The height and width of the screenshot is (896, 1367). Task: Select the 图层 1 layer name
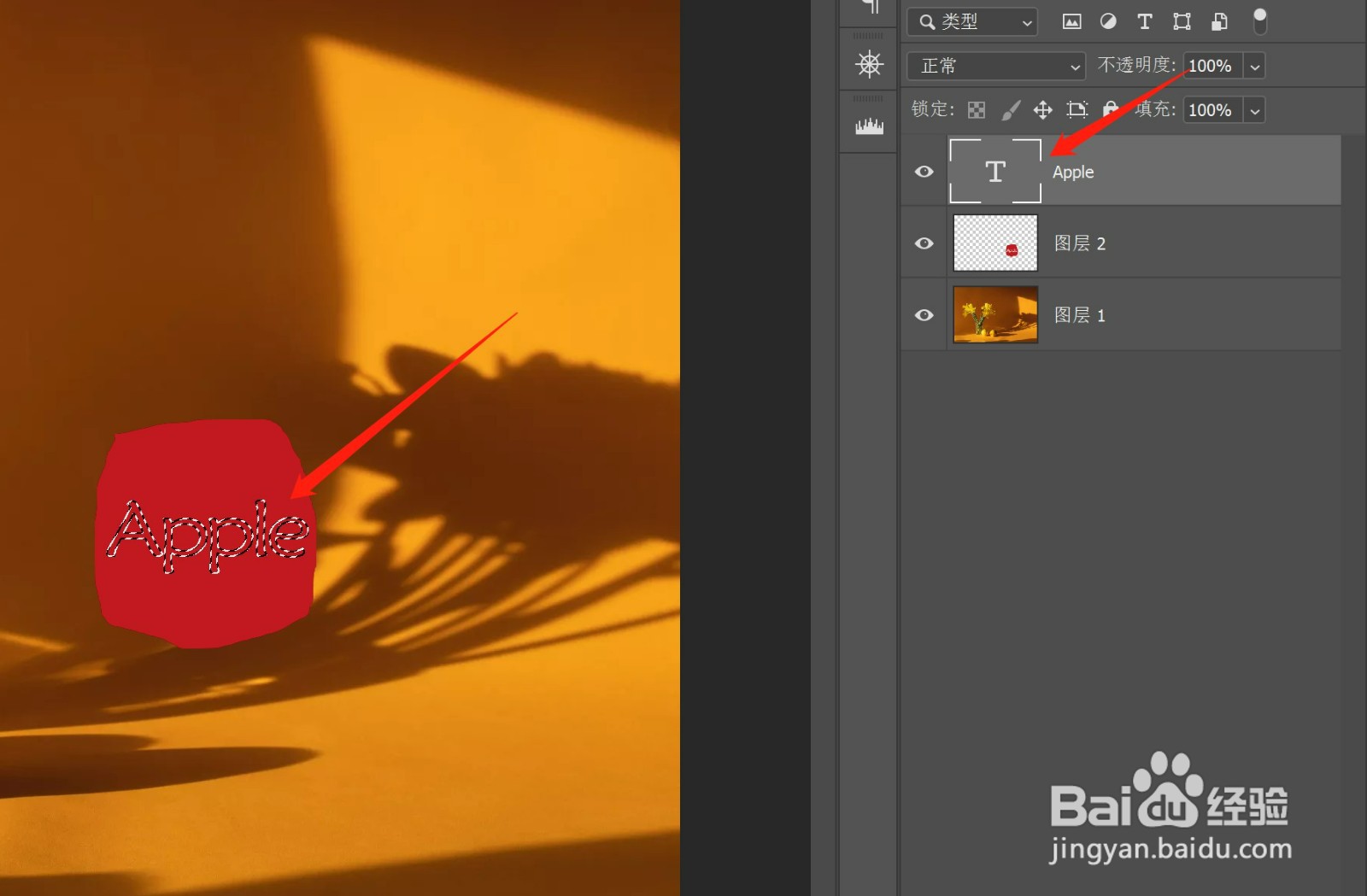1080,315
